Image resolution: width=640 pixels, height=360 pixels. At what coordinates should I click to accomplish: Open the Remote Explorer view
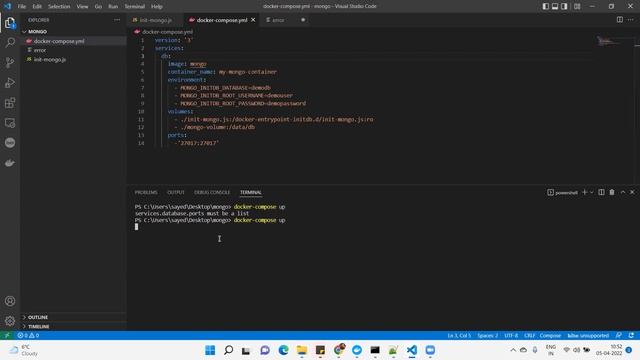10,123
